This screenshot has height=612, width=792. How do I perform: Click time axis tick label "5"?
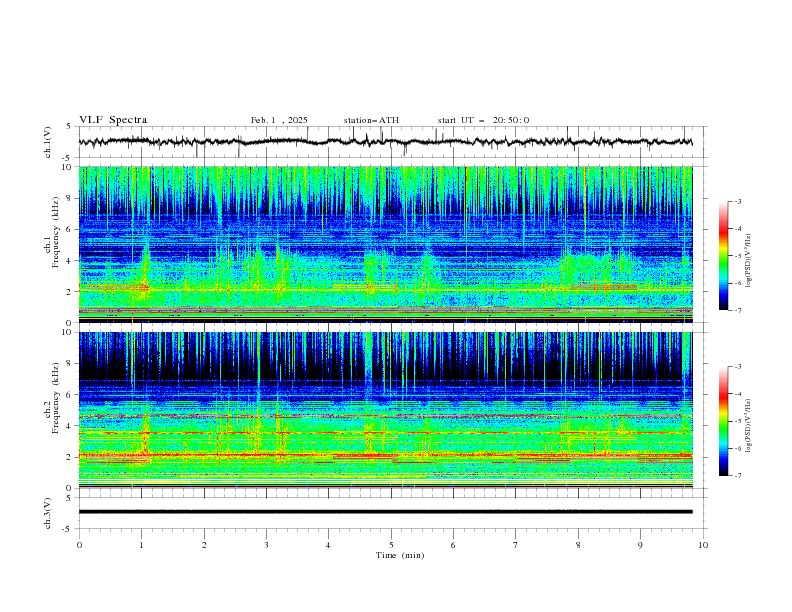[391, 545]
